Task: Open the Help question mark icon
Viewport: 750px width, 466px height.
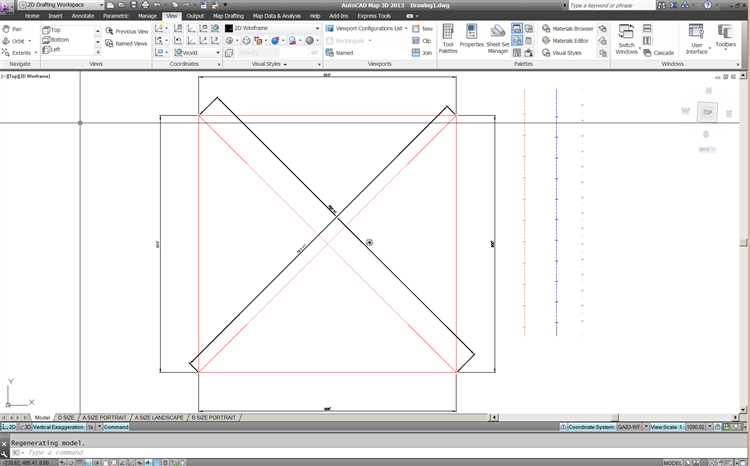Action: coord(707,5)
